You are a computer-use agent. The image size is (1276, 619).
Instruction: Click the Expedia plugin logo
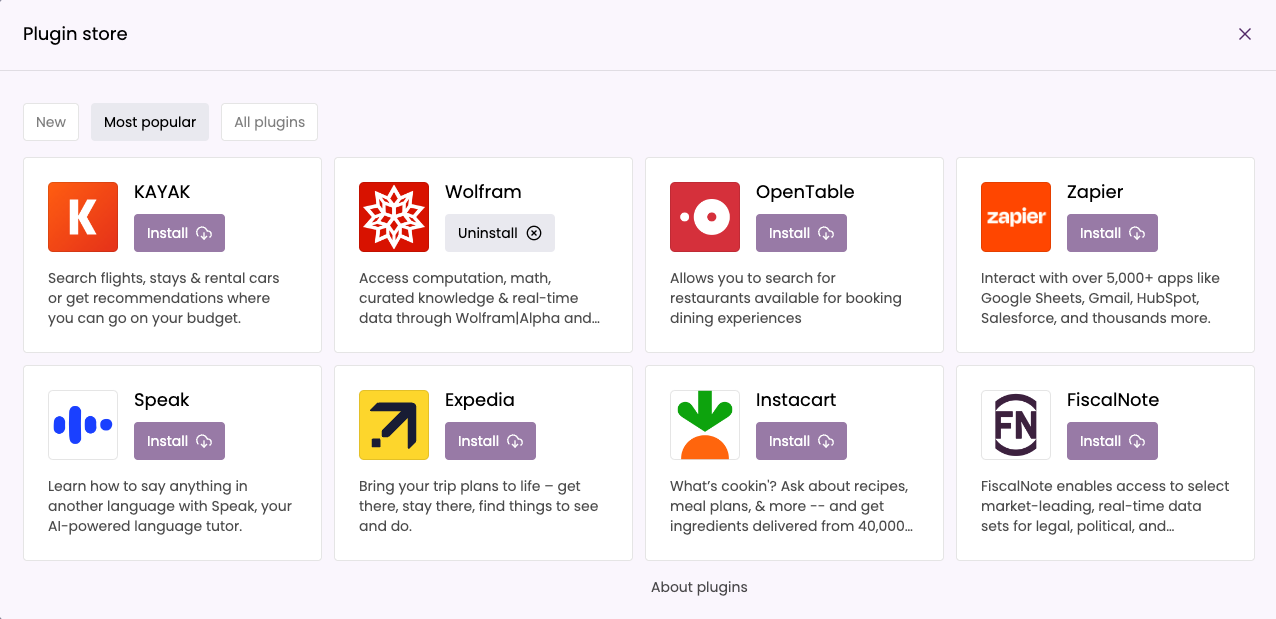point(394,425)
